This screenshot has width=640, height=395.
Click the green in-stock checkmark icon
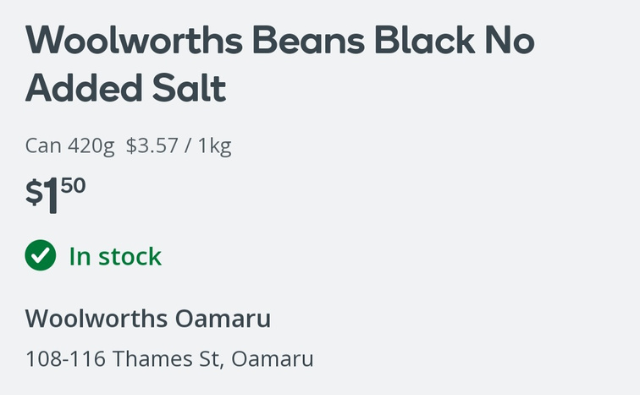40,255
